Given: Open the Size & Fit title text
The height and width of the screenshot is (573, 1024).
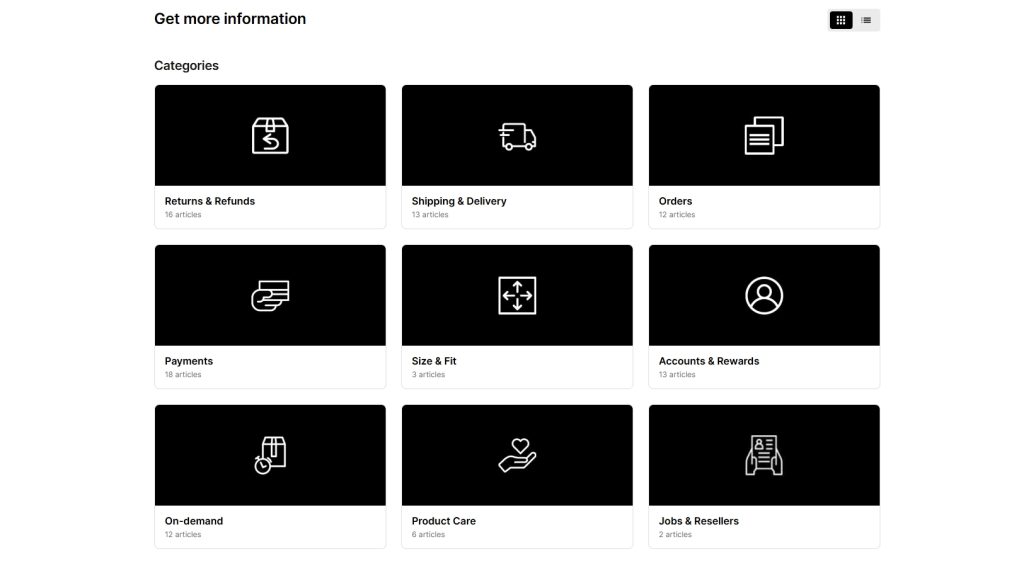Looking at the screenshot, I should tap(434, 361).
